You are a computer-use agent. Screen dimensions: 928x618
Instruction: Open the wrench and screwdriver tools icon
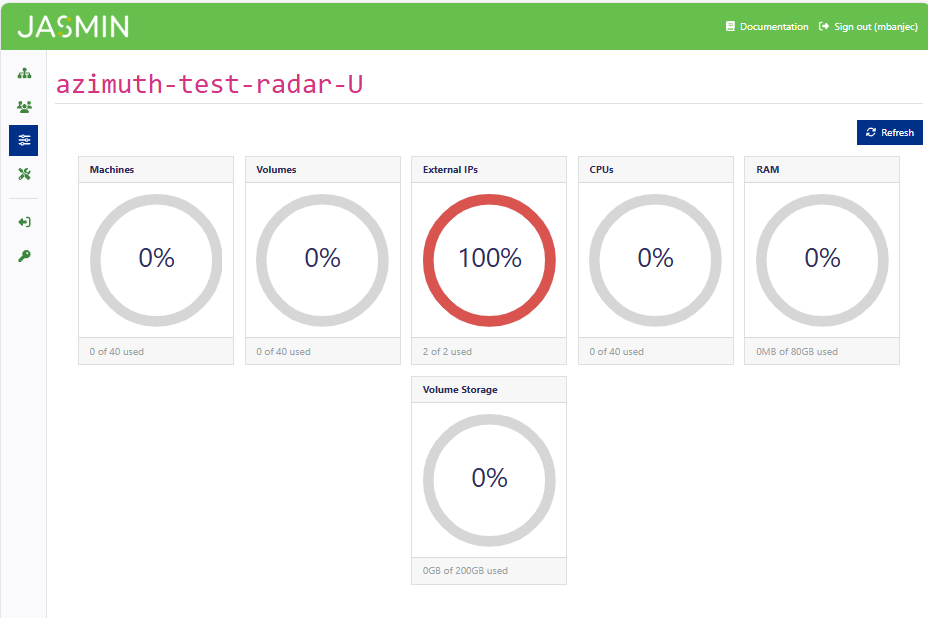[x=24, y=174]
